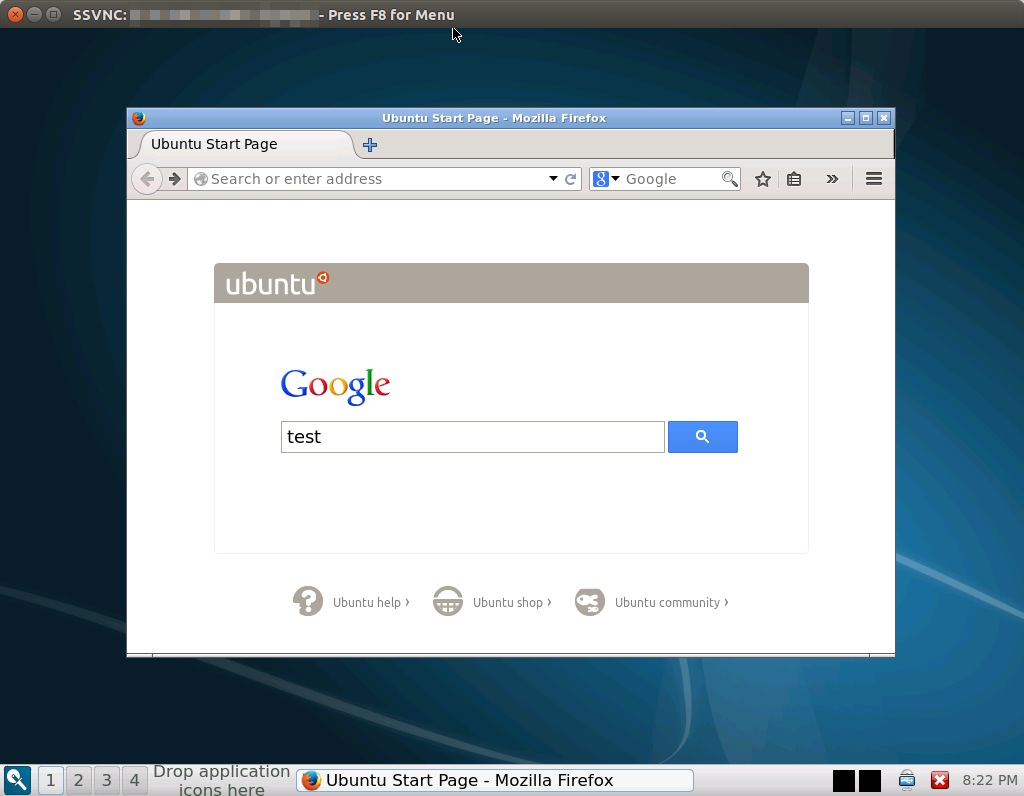Click the Firefox back arrow button

[147, 179]
